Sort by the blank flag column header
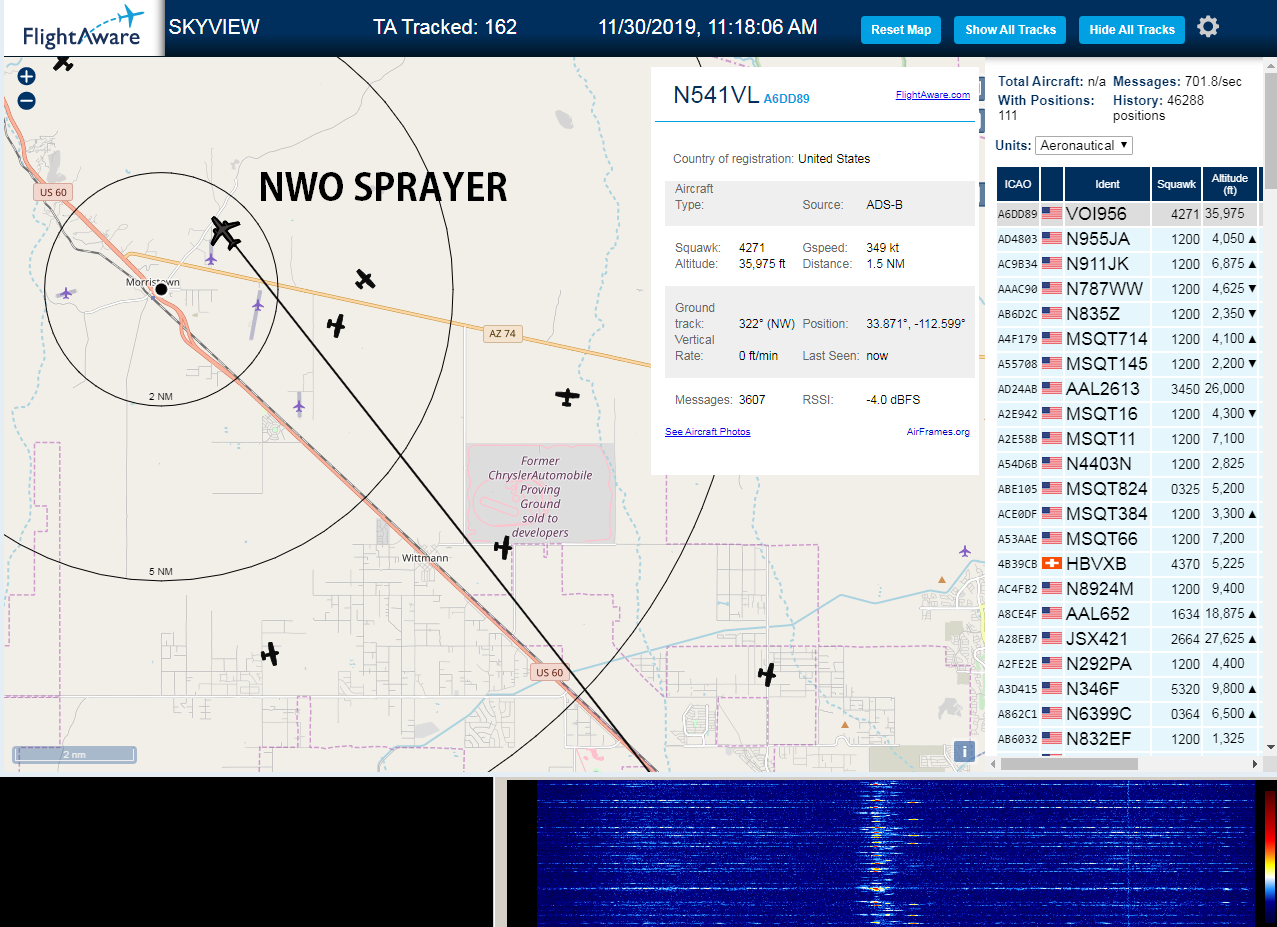The image size is (1277, 927). click(1052, 184)
